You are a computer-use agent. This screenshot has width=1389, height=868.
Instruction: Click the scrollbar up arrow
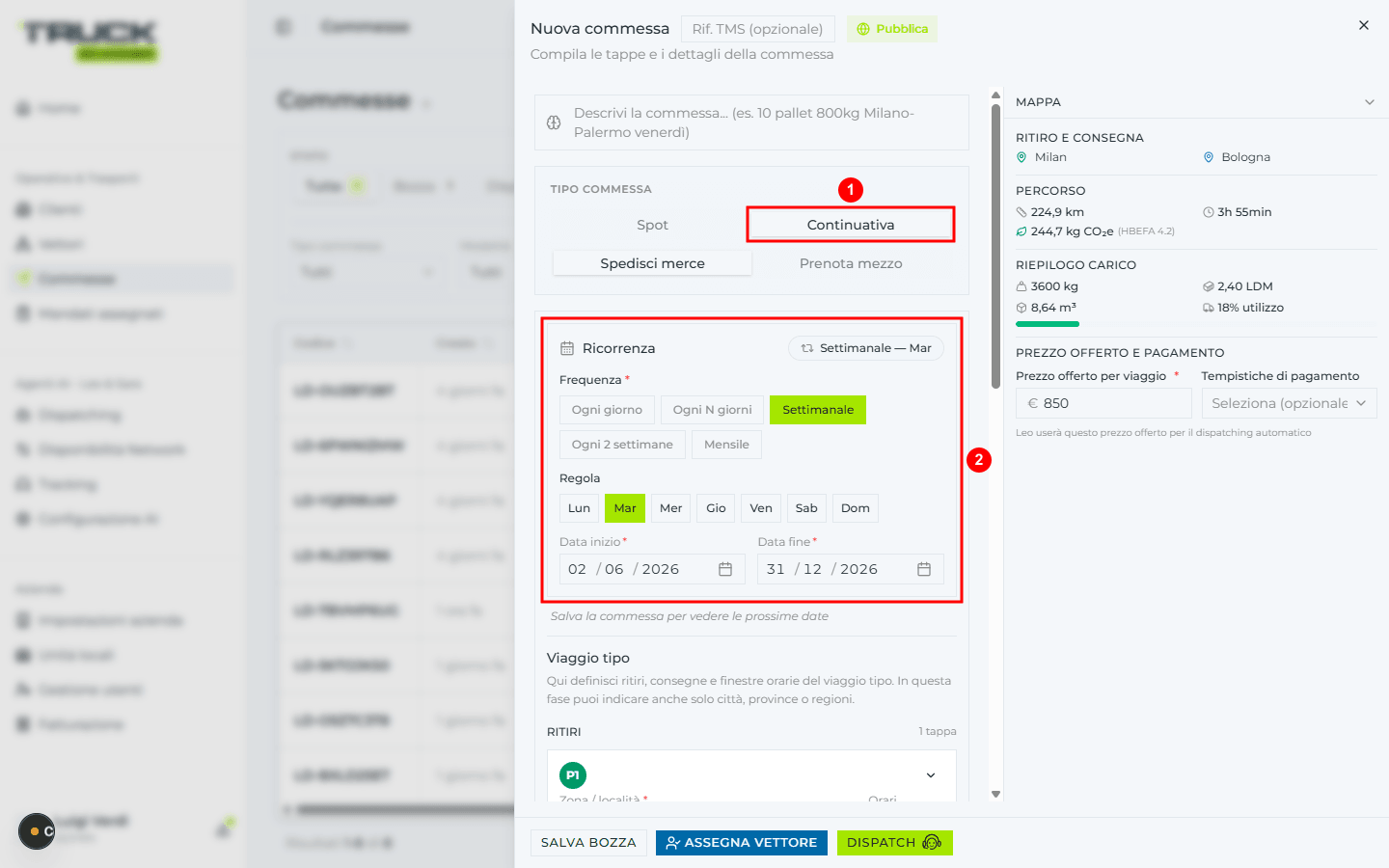tap(995, 95)
